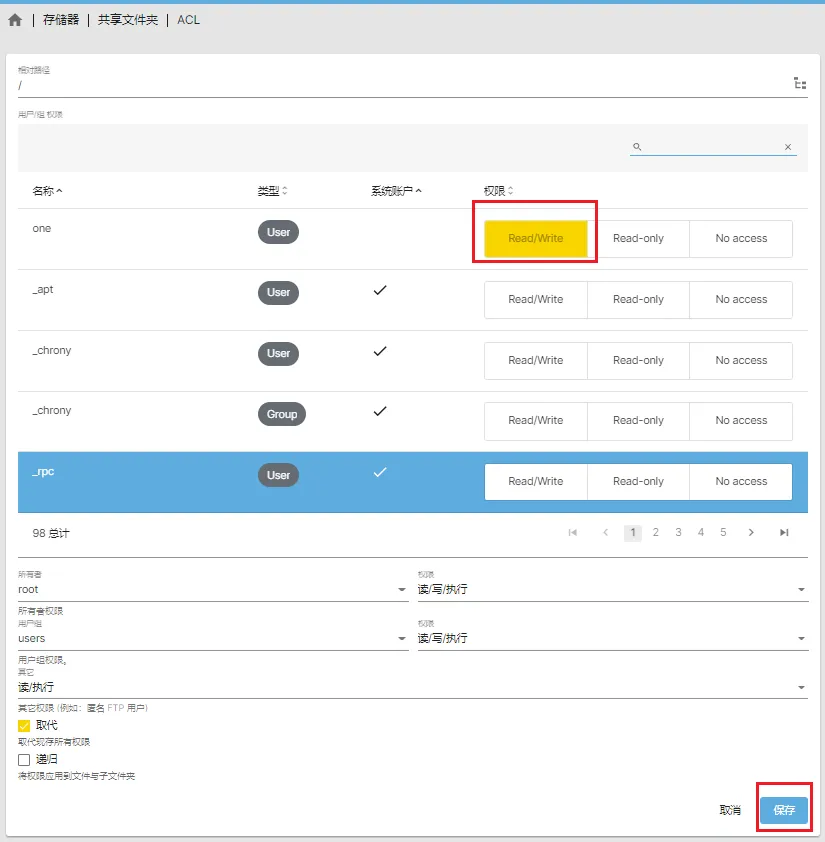825x842 pixels.
Task: Click the Group badge for _chrony
Action: pyautogui.click(x=281, y=414)
